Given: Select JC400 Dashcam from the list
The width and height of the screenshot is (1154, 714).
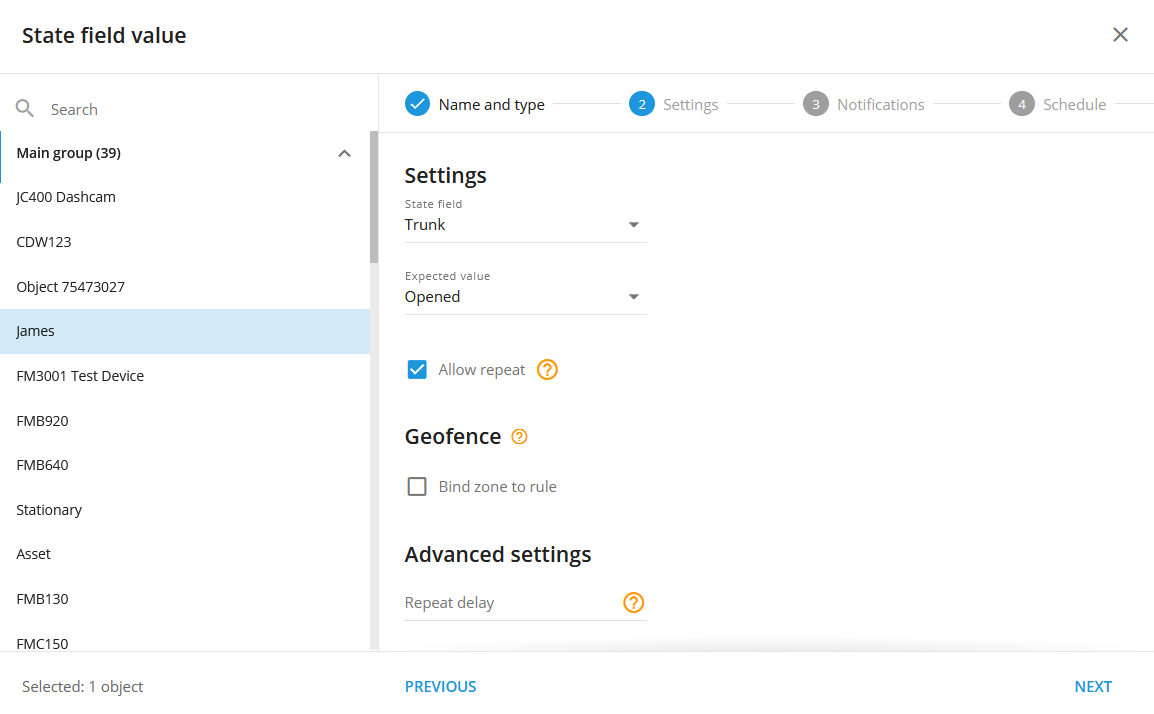Looking at the screenshot, I should (x=66, y=197).
